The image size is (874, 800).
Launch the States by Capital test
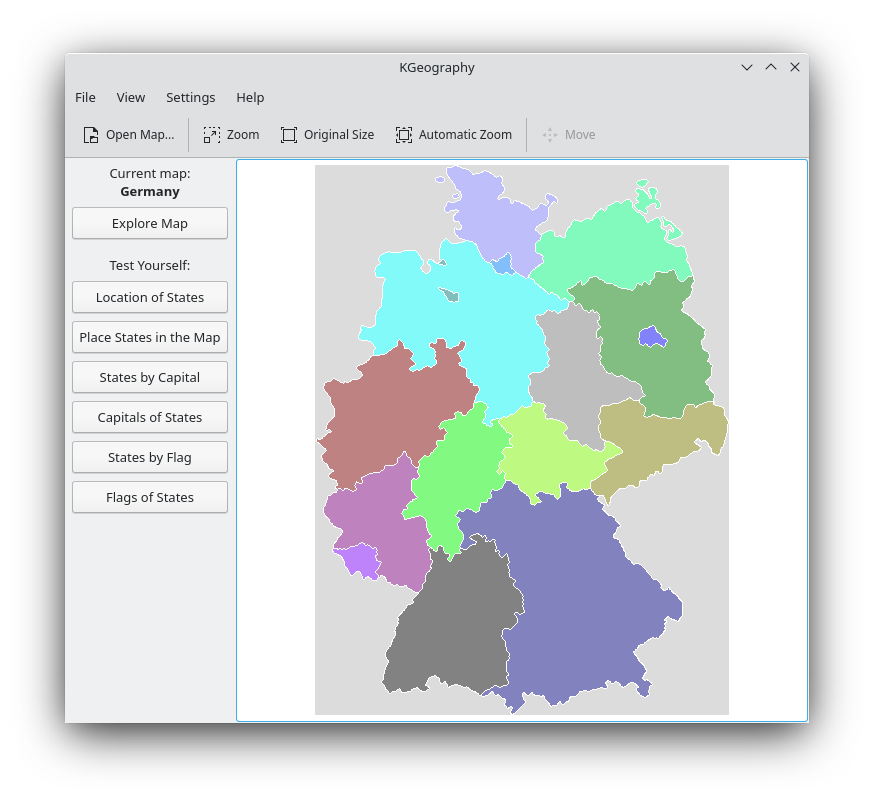pyautogui.click(x=150, y=377)
